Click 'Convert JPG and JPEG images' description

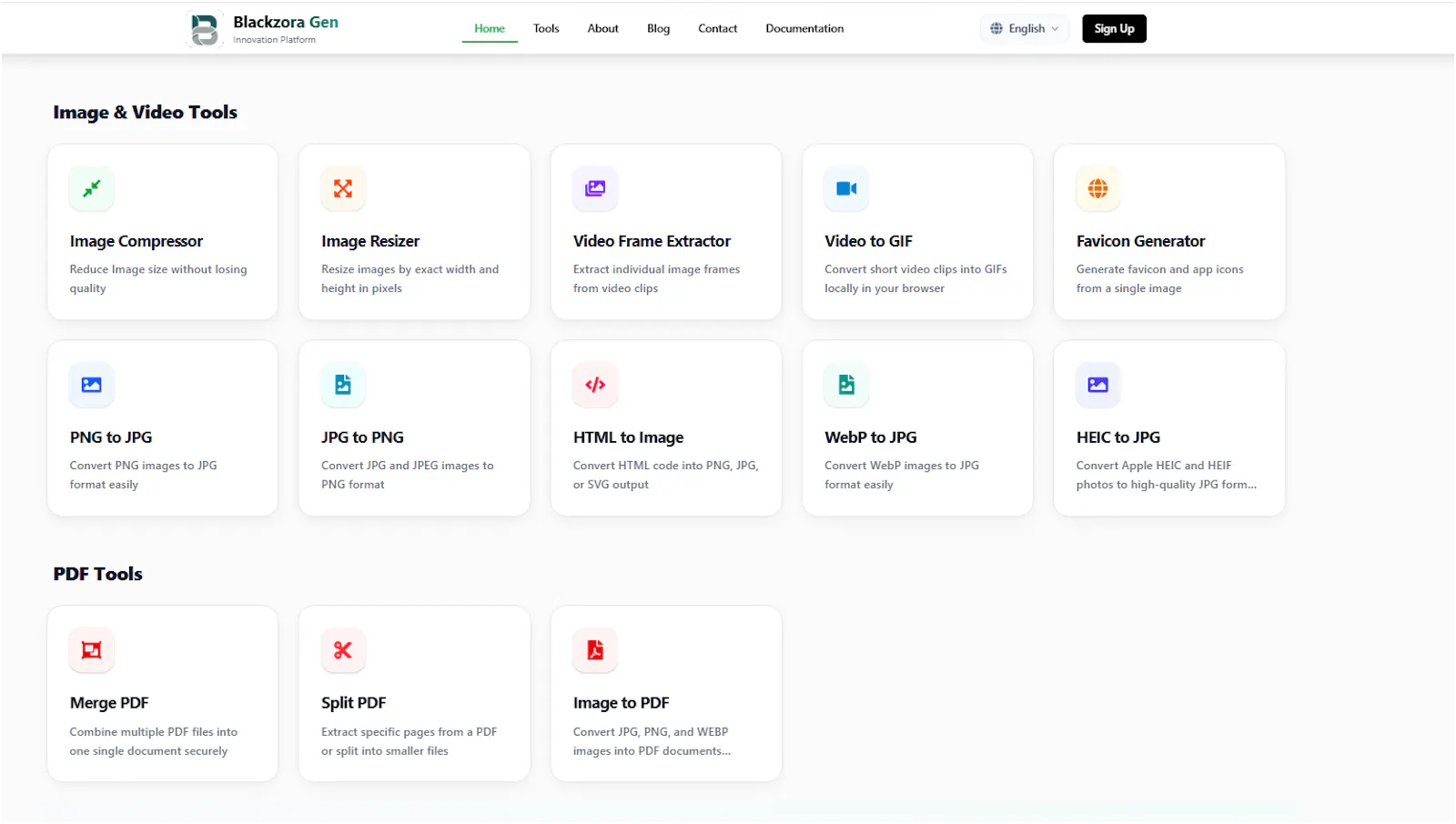pyautogui.click(x=407, y=475)
